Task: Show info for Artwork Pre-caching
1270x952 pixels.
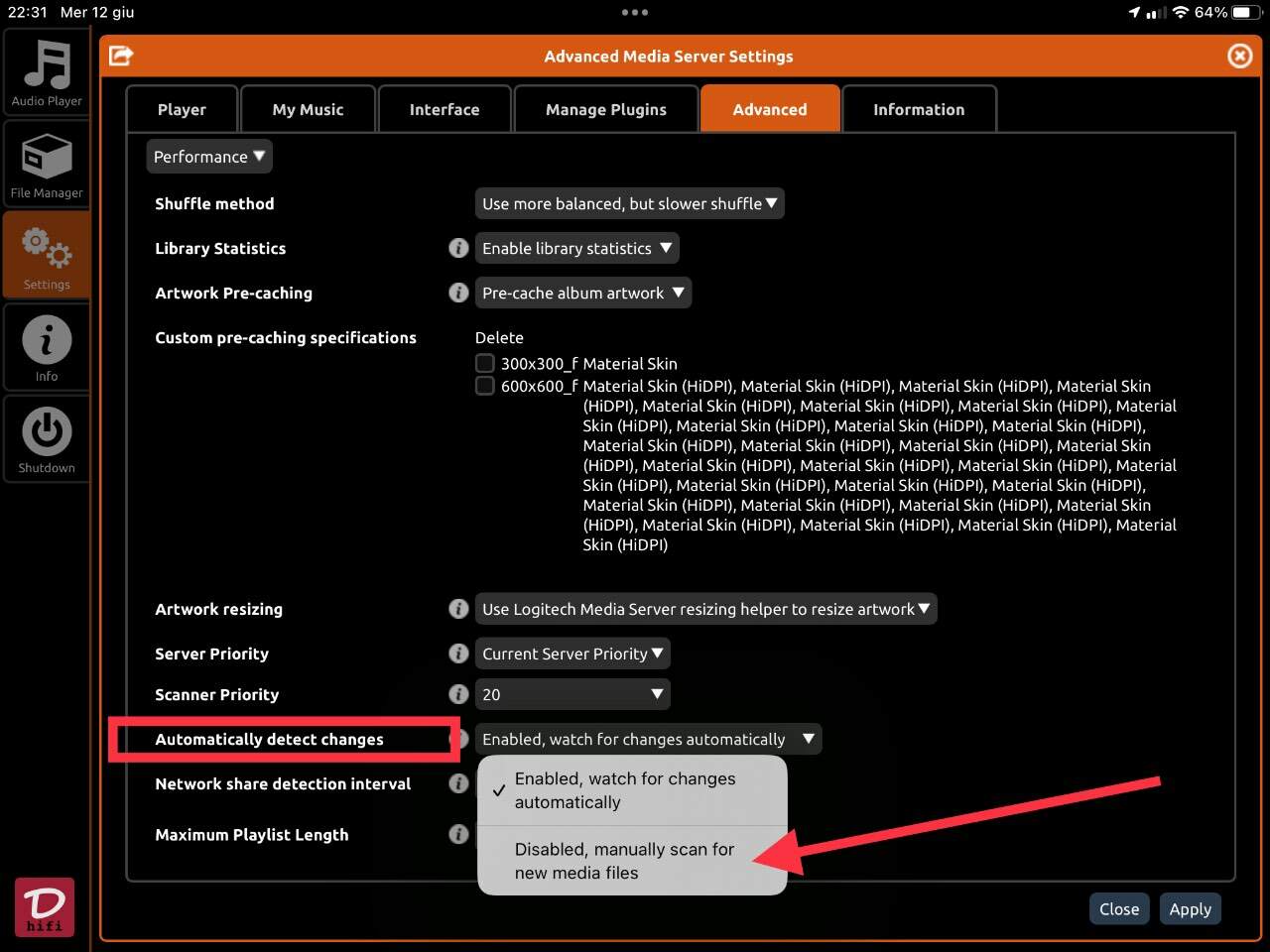Action: coord(458,293)
